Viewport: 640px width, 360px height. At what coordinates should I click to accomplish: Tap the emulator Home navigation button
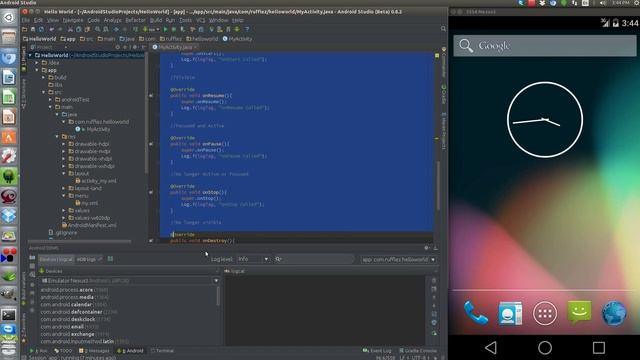tap(545, 348)
